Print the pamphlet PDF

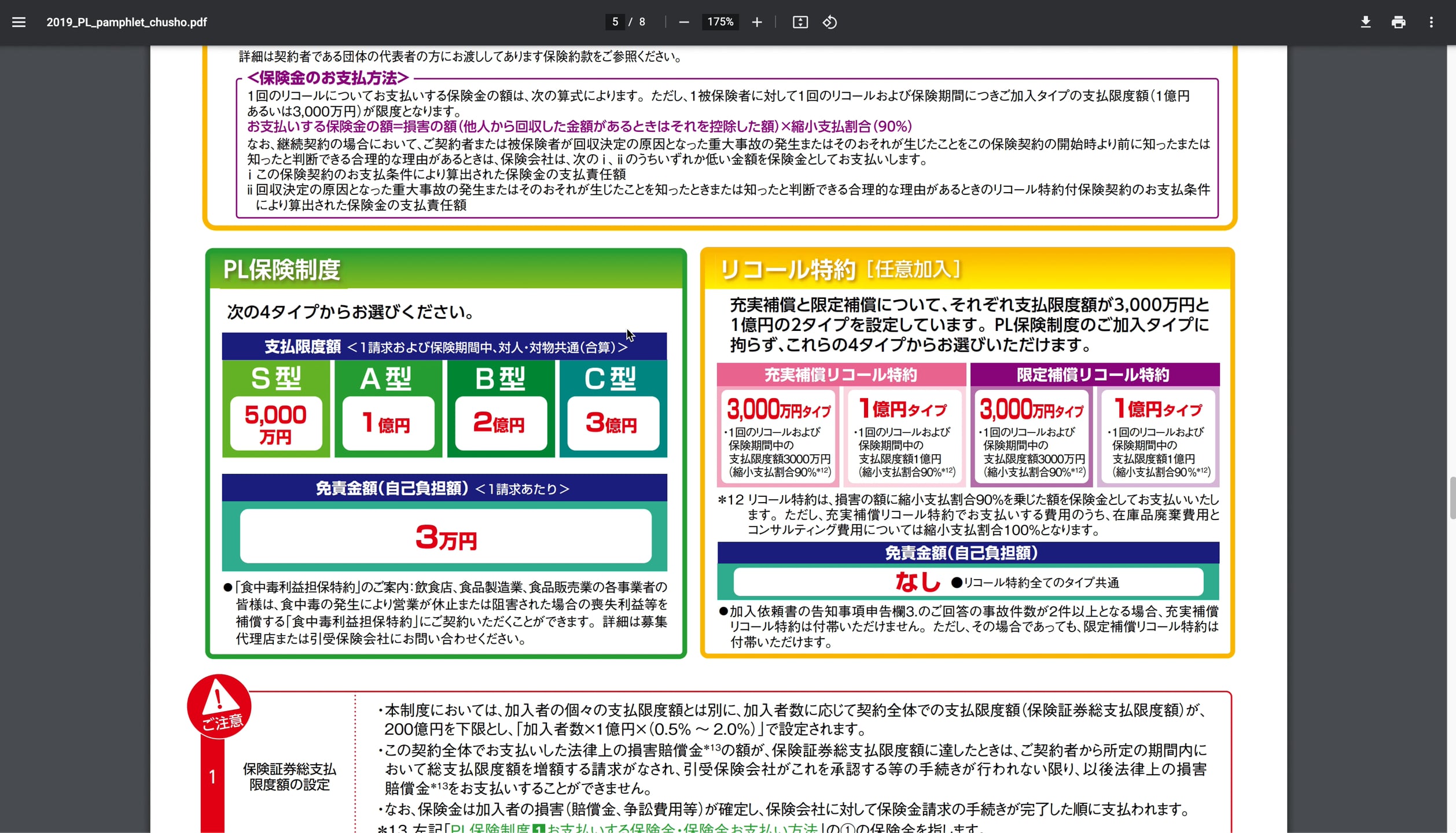pyautogui.click(x=1399, y=22)
